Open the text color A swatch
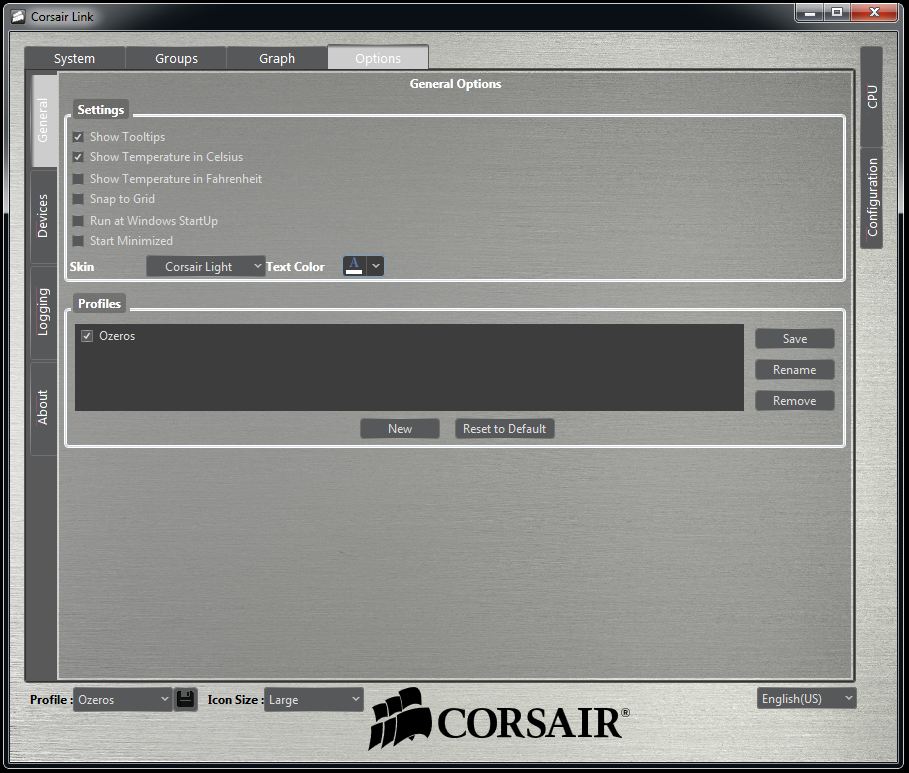 click(x=354, y=266)
